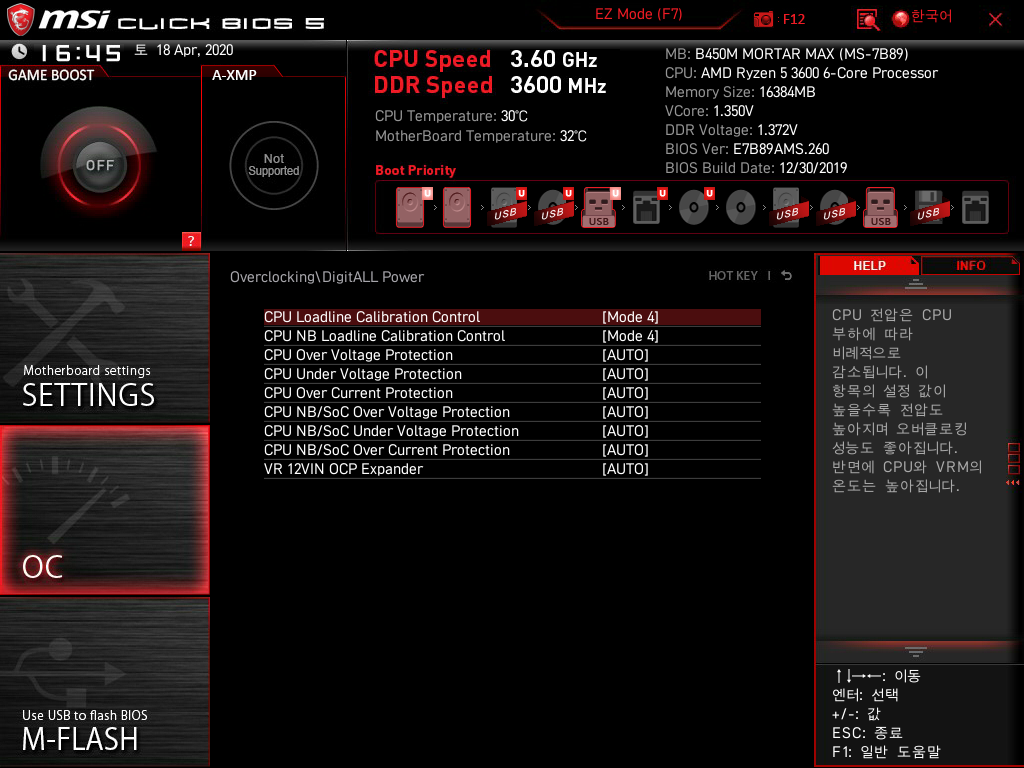Select the CPU NB/SoC Under Voltage Protection label

[391, 430]
